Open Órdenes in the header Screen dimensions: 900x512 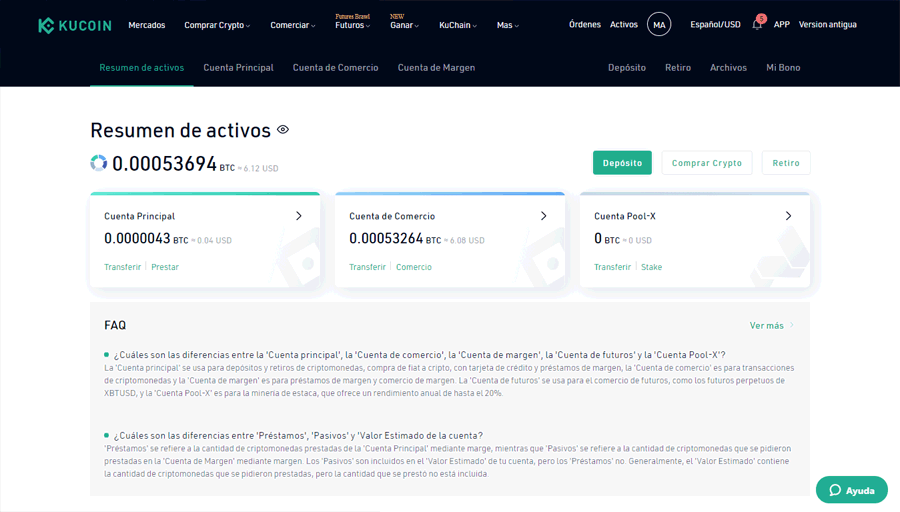tap(584, 25)
